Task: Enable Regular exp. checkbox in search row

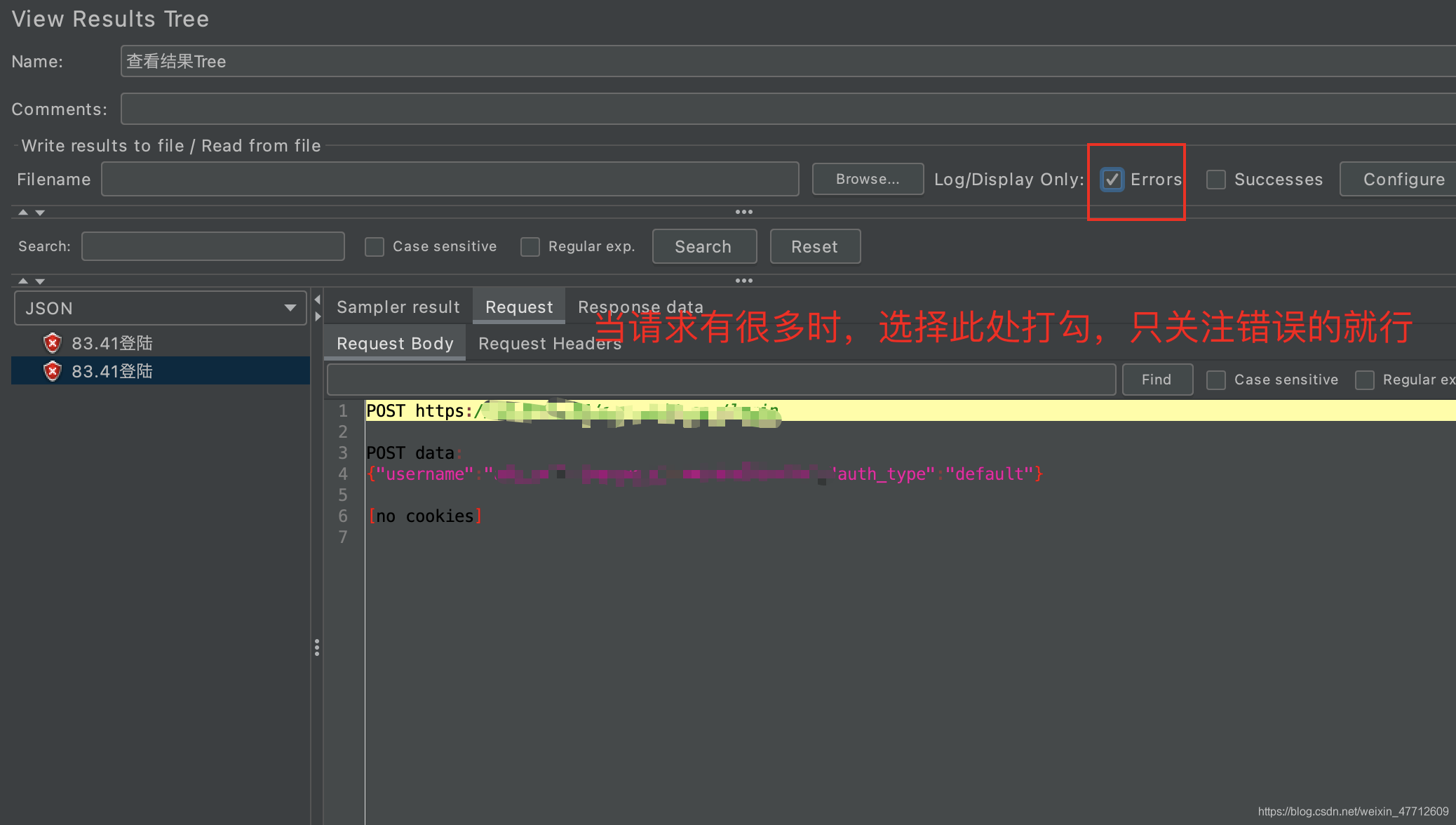Action: tap(530, 247)
